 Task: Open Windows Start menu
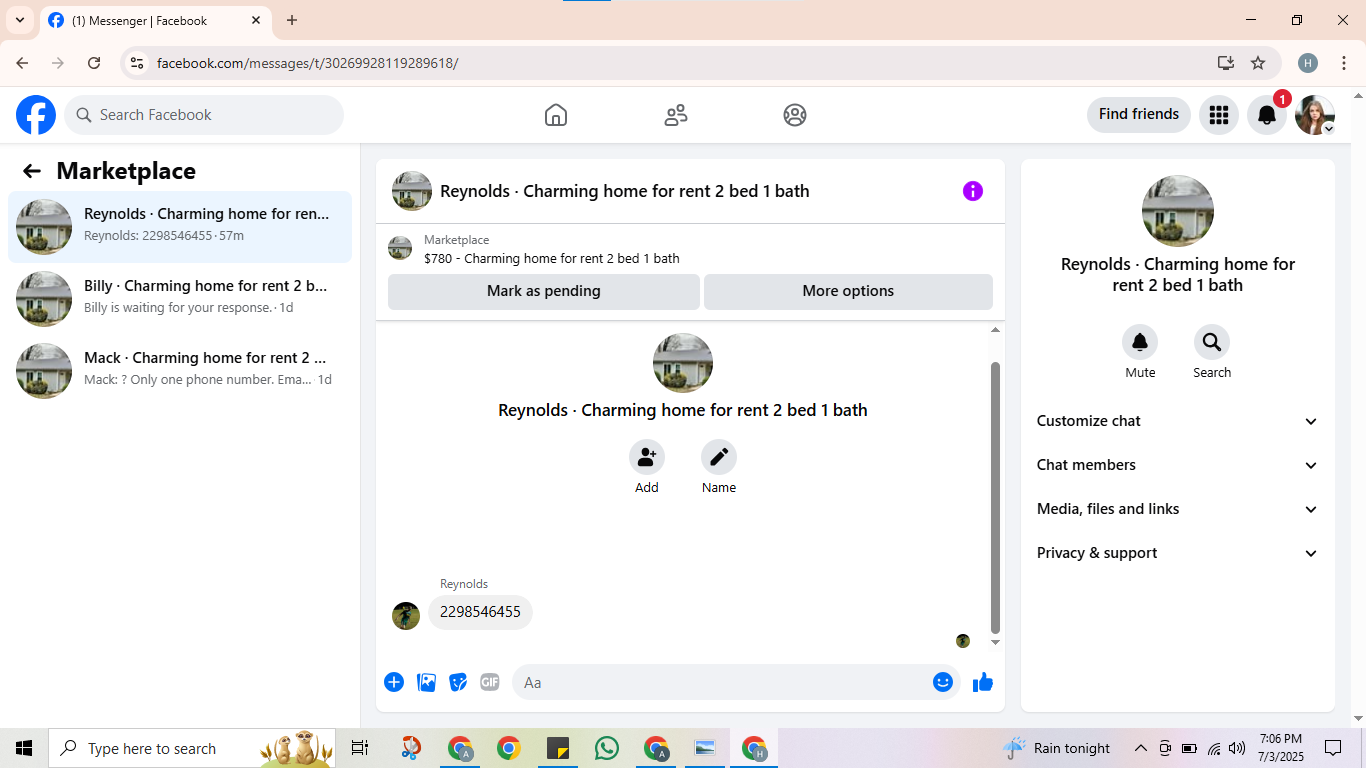click(24, 748)
